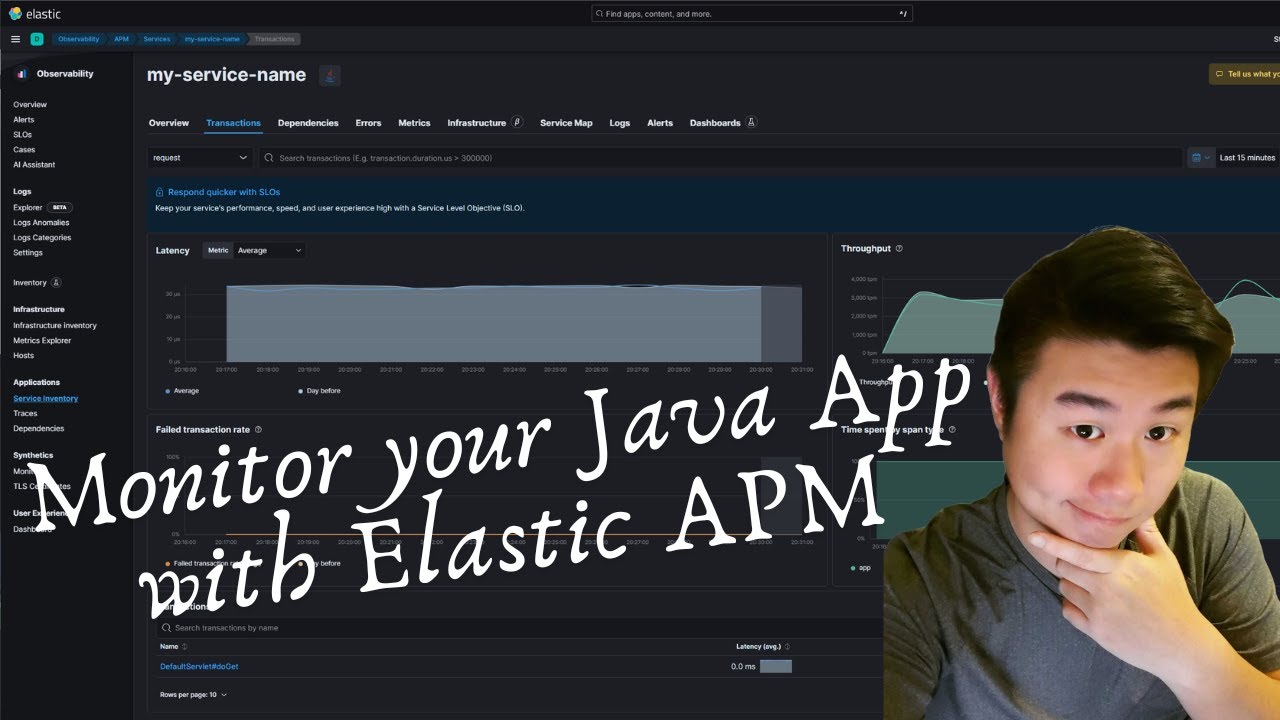Open the Dependencies tab
The image size is (1280, 720).
click(308, 123)
